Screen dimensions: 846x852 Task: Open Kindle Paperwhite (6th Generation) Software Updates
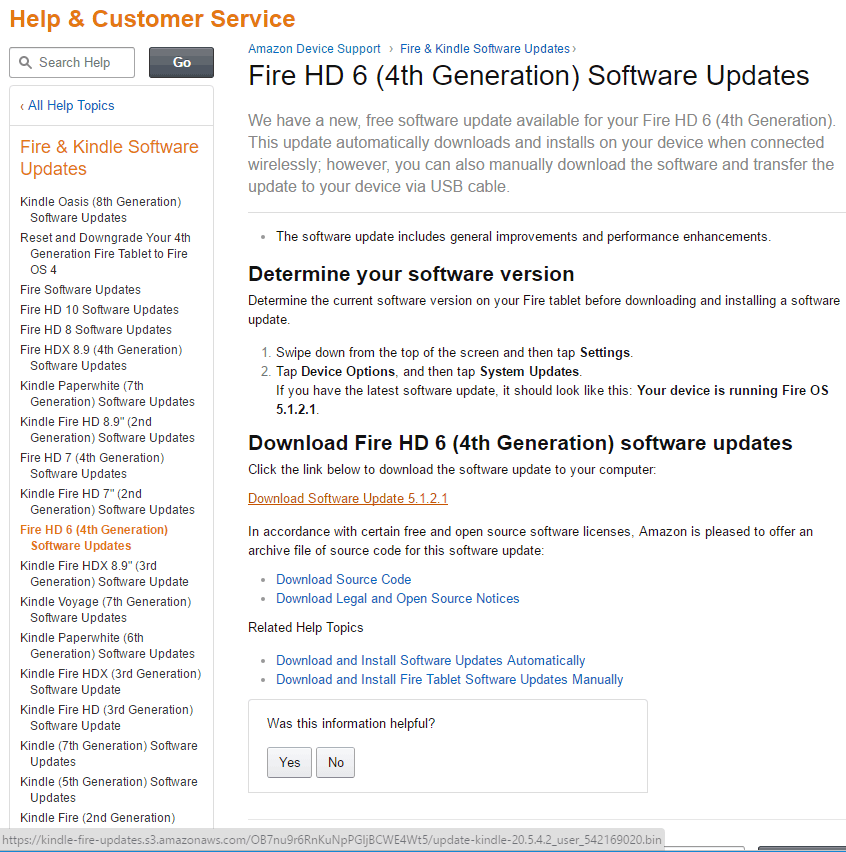point(107,646)
